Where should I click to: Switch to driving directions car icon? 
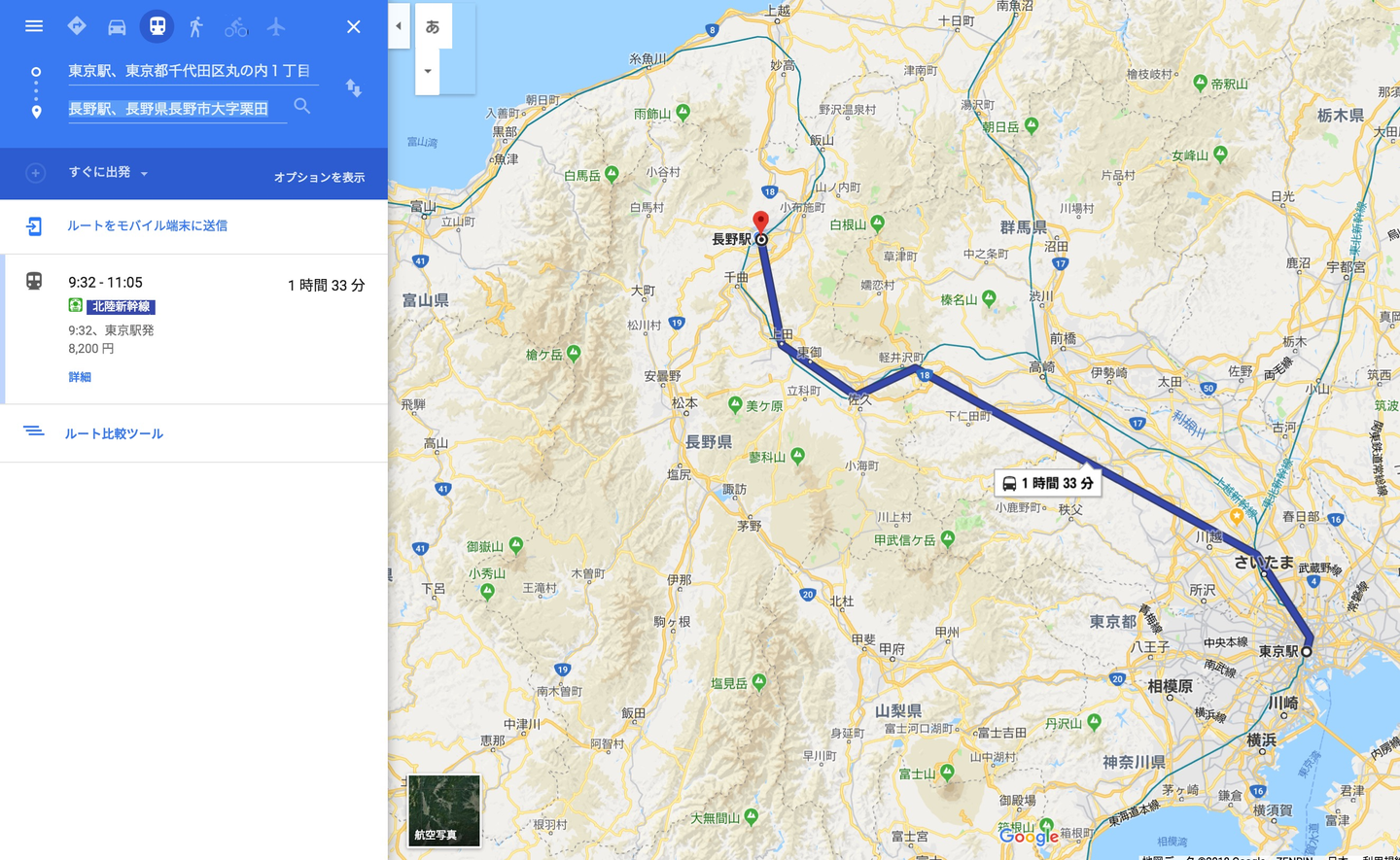pos(117,27)
